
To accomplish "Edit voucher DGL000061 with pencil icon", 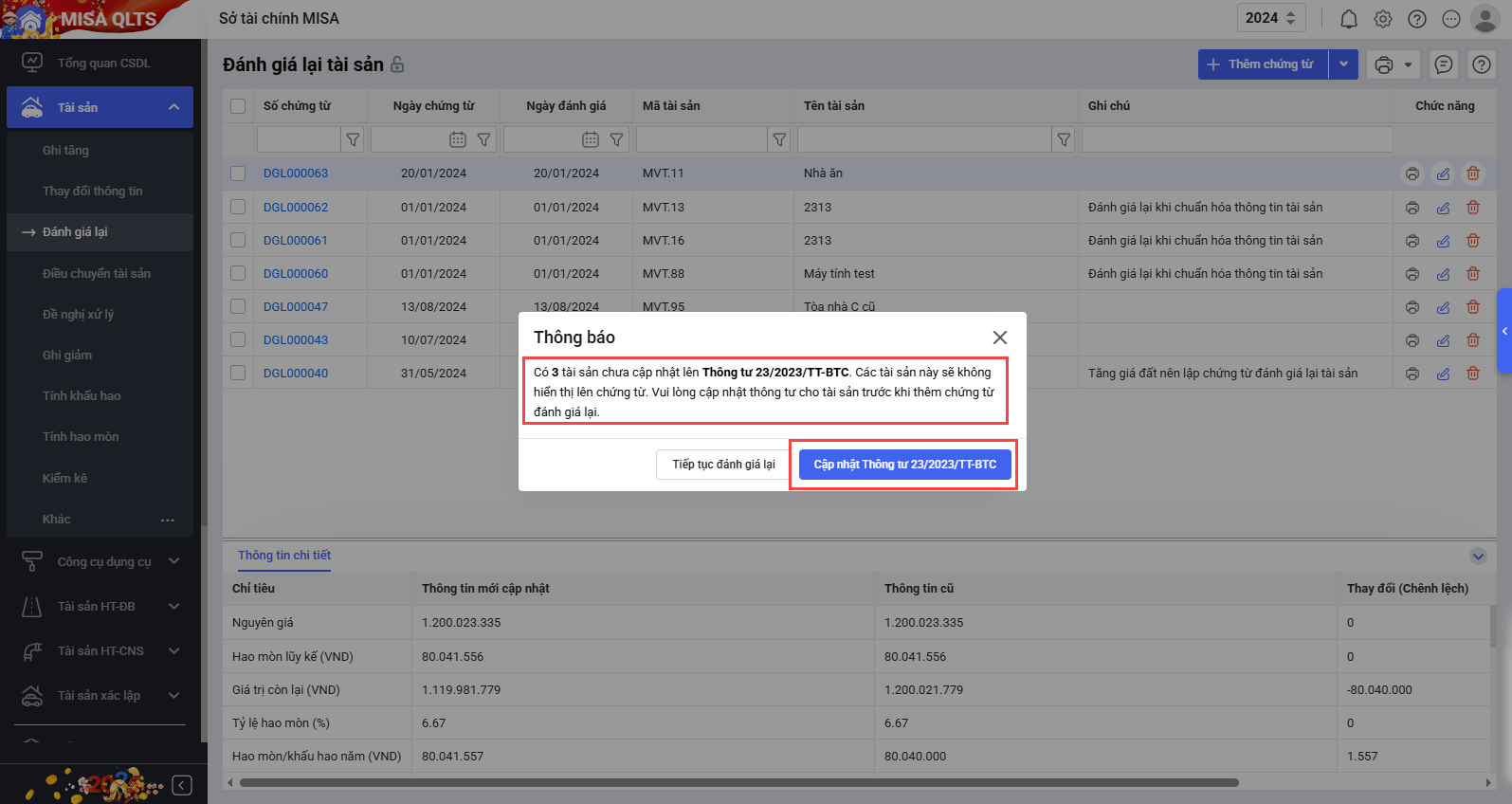I will pyautogui.click(x=1443, y=241).
